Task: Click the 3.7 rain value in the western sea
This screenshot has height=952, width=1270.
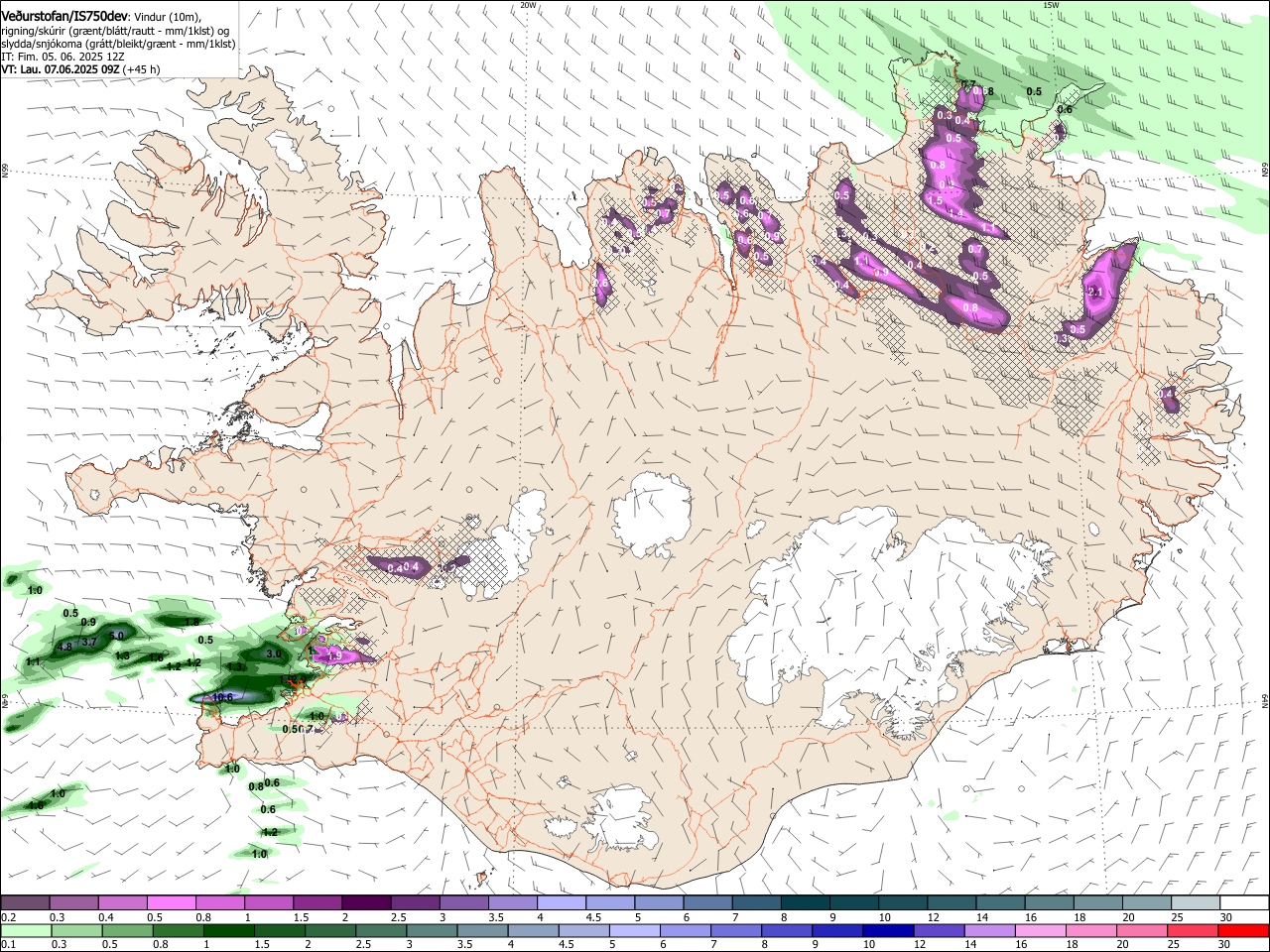Action: tap(88, 643)
